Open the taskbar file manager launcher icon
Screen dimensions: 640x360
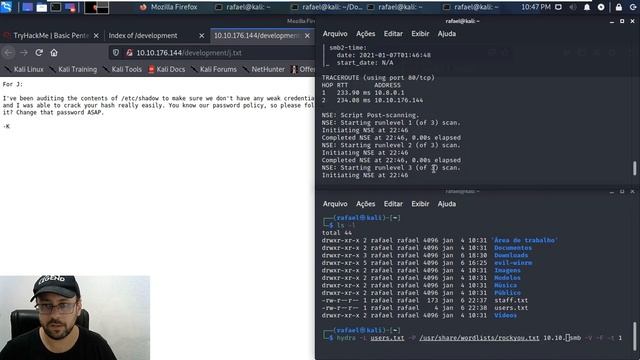pos(41,7)
